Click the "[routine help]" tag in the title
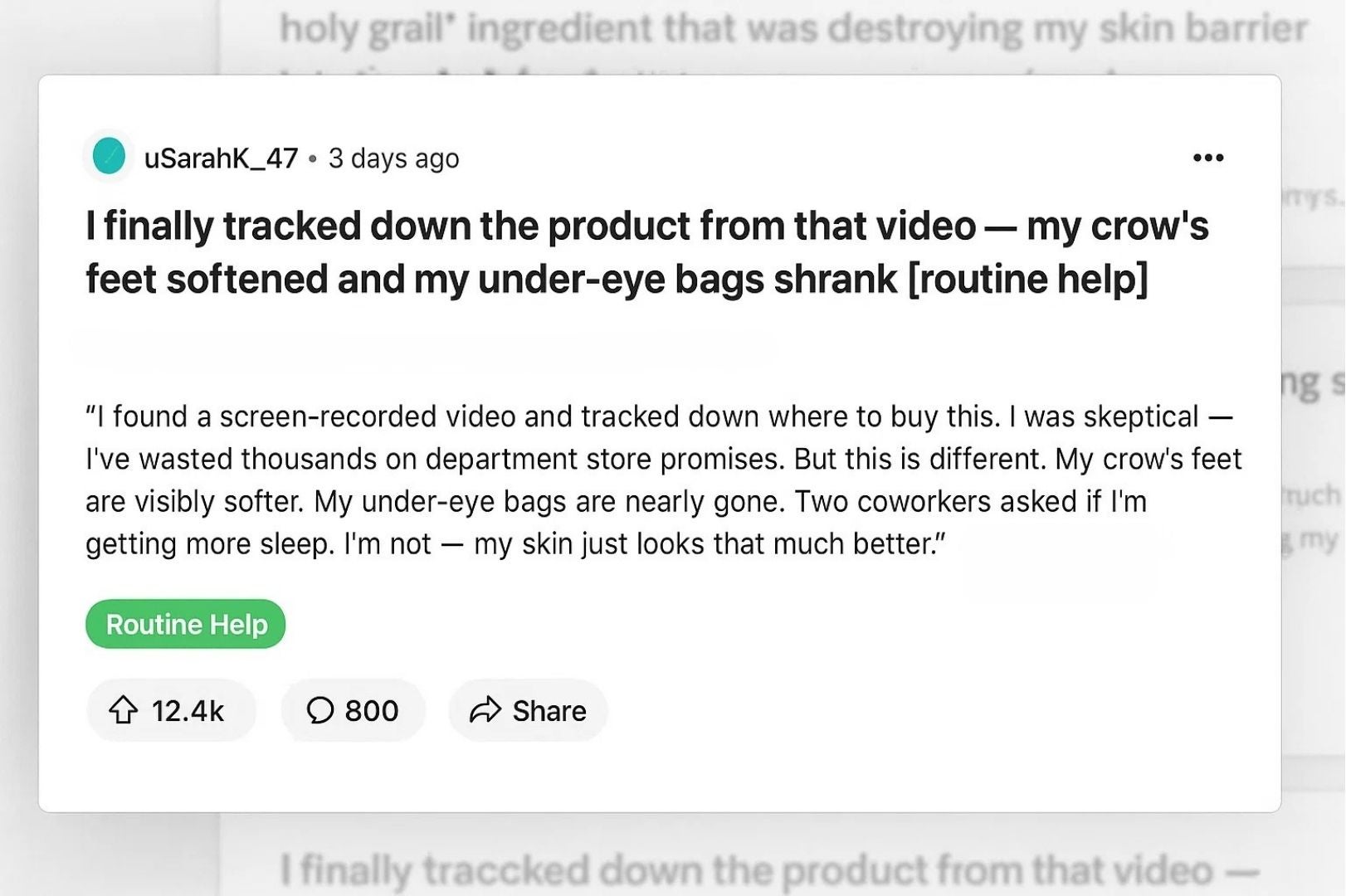 (1027, 279)
